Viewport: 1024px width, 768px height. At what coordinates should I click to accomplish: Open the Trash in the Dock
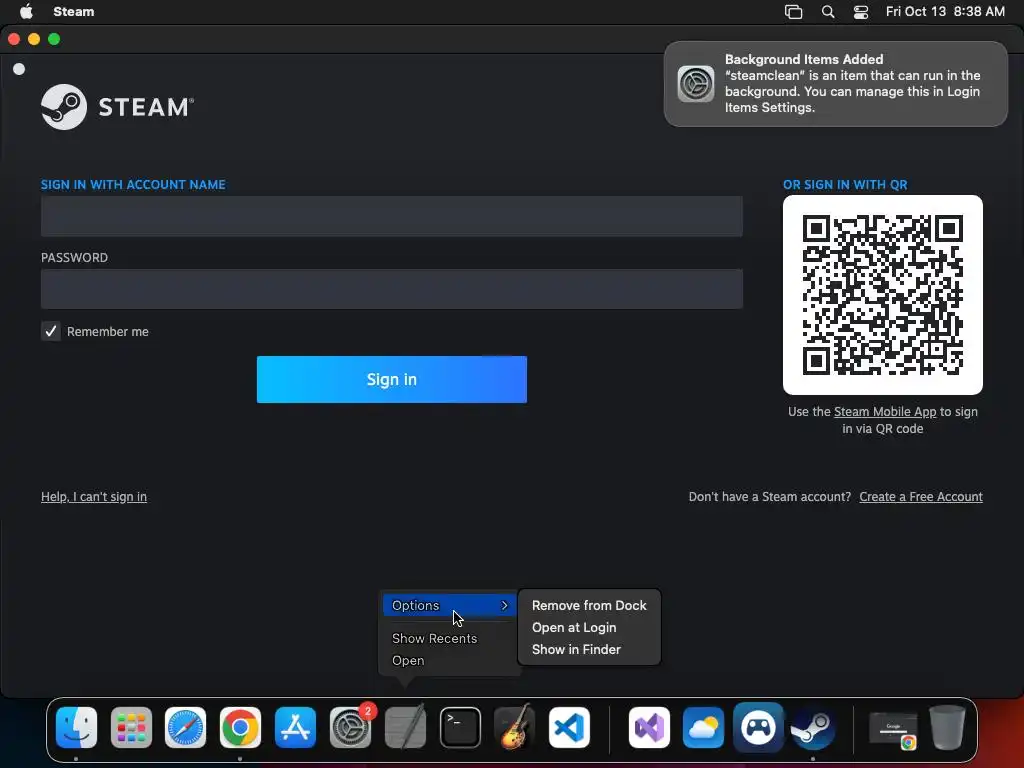[947, 727]
